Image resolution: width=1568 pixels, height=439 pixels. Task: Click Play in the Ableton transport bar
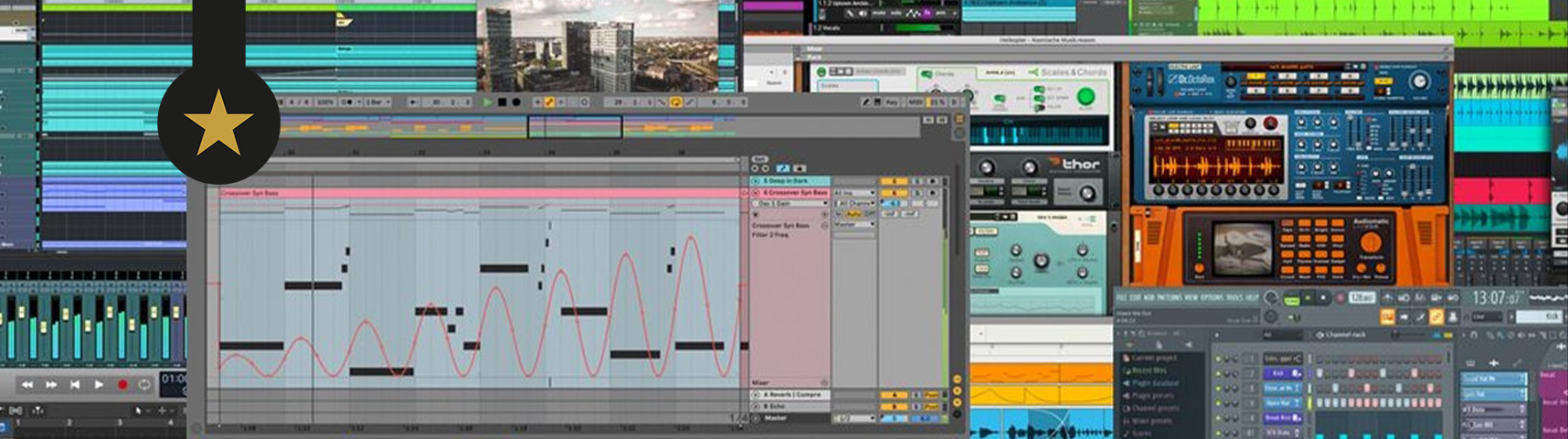(487, 102)
